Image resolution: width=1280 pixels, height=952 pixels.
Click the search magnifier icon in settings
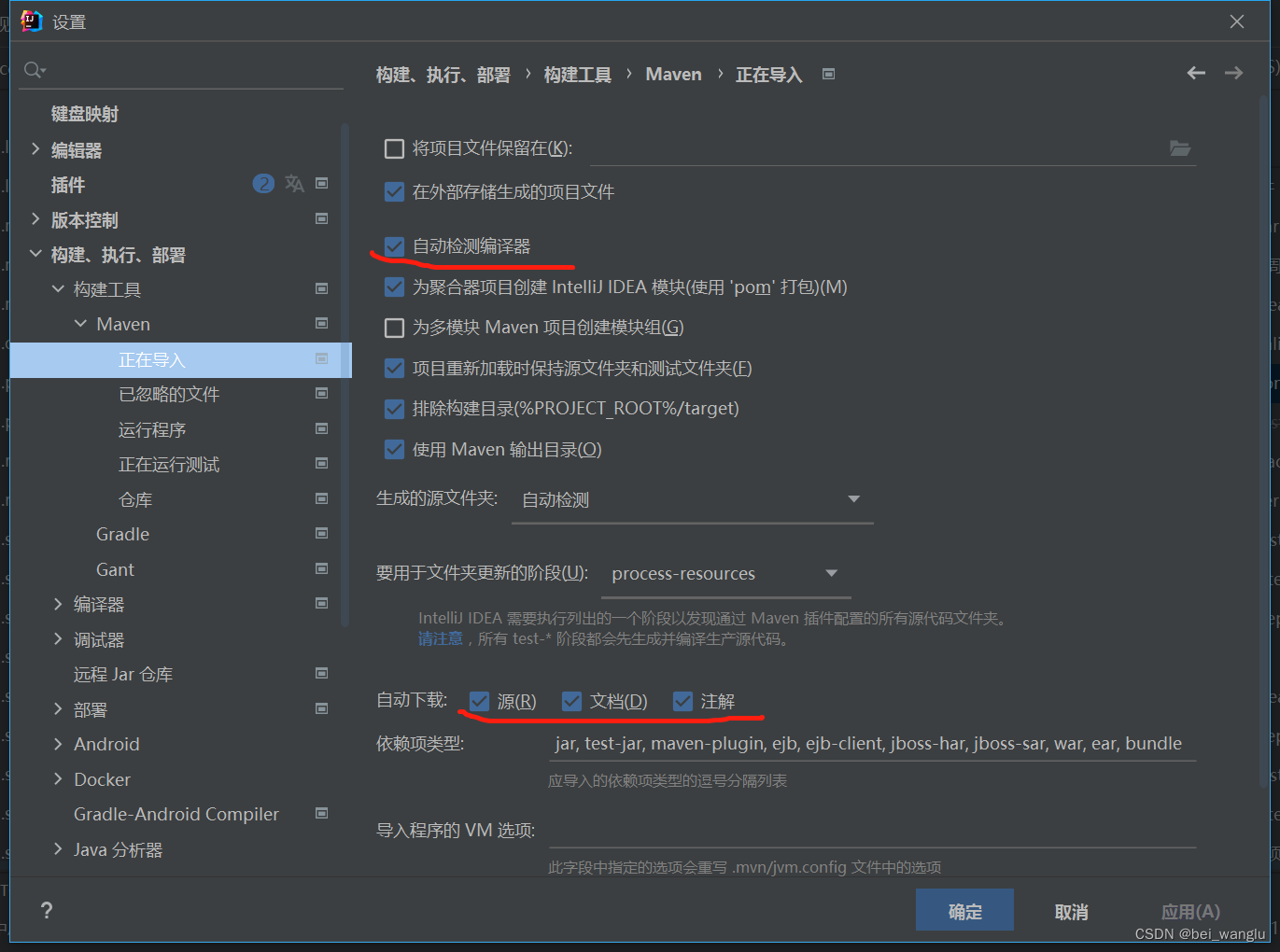(x=35, y=70)
